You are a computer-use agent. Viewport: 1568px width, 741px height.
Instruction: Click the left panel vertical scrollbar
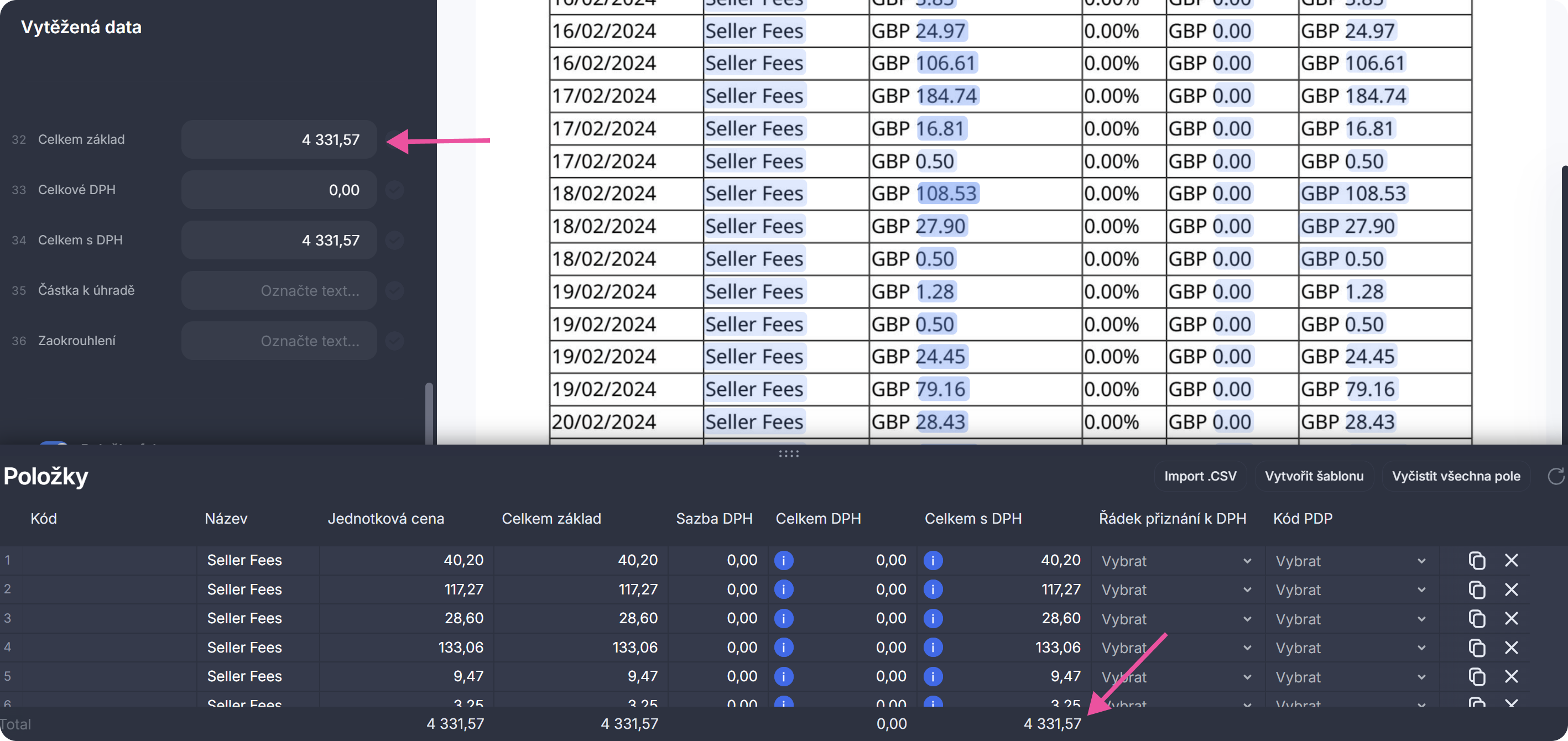(x=429, y=413)
